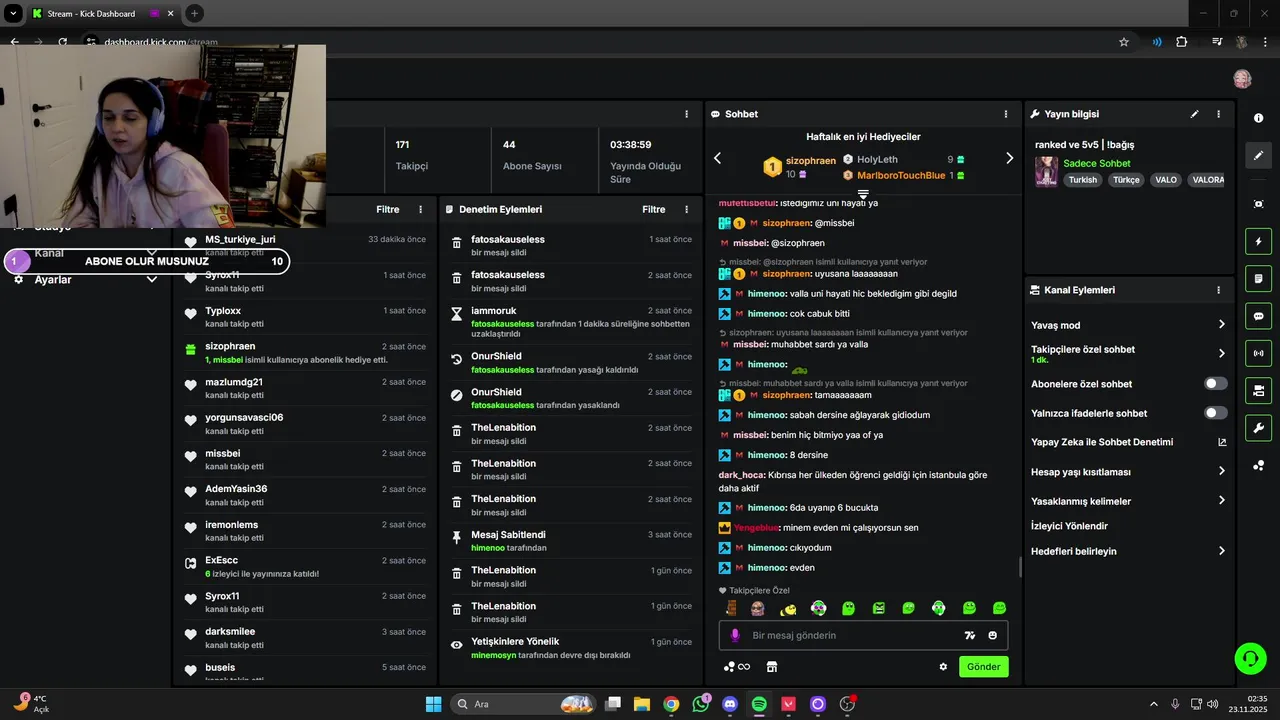Open Sadece Sohbet category link
1280x720 pixels.
(1097, 163)
